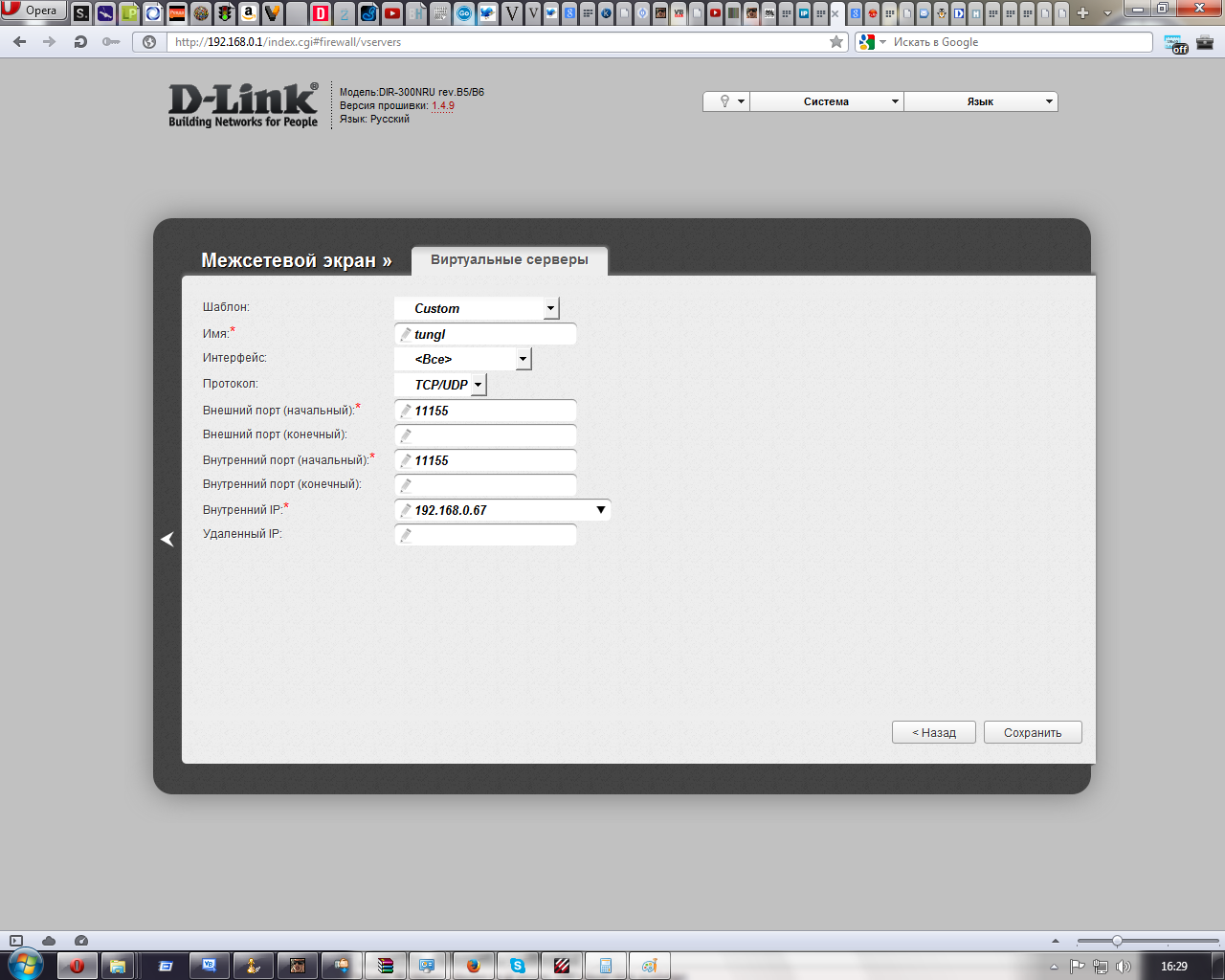Click the firmware version 1.4.9 link
Image resolution: width=1225 pixels, height=980 pixels.
442,106
